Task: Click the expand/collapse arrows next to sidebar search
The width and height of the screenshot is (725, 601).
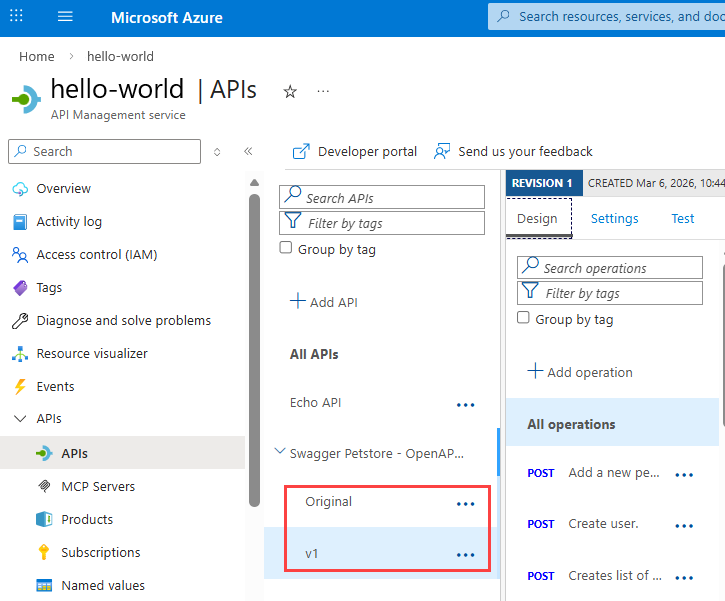Action: 217,152
